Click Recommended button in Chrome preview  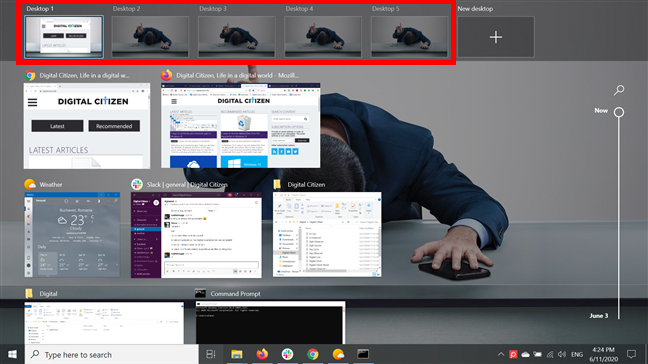[x=114, y=126]
